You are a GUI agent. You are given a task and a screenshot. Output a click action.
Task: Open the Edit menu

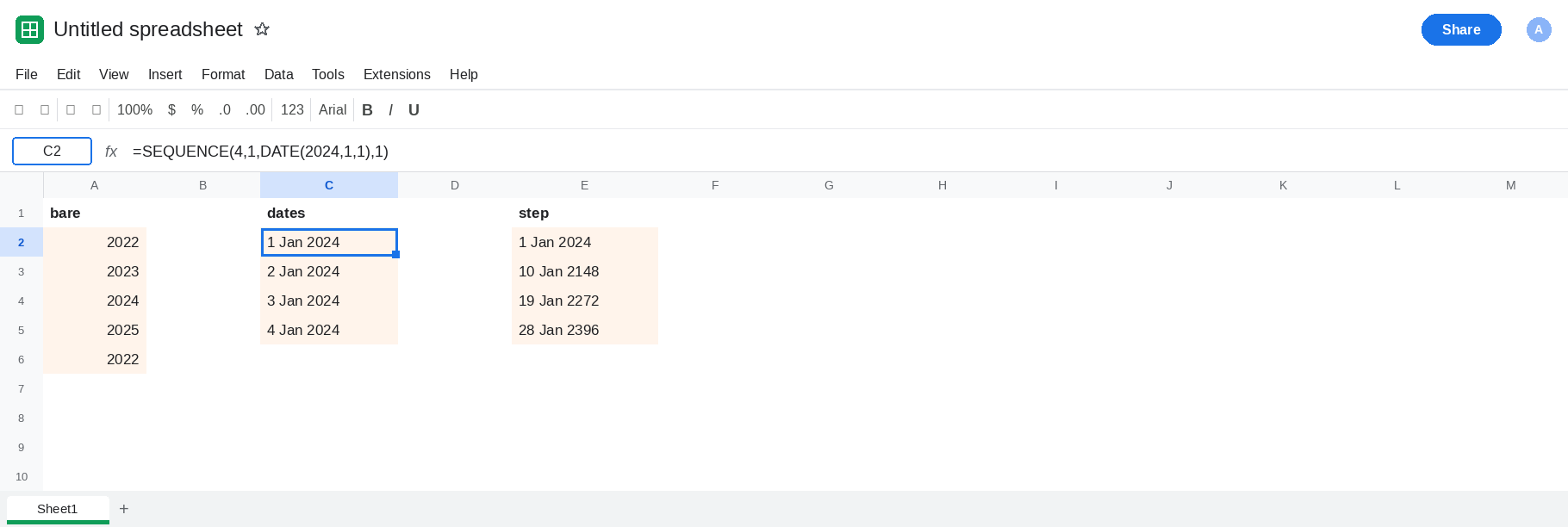tap(68, 75)
